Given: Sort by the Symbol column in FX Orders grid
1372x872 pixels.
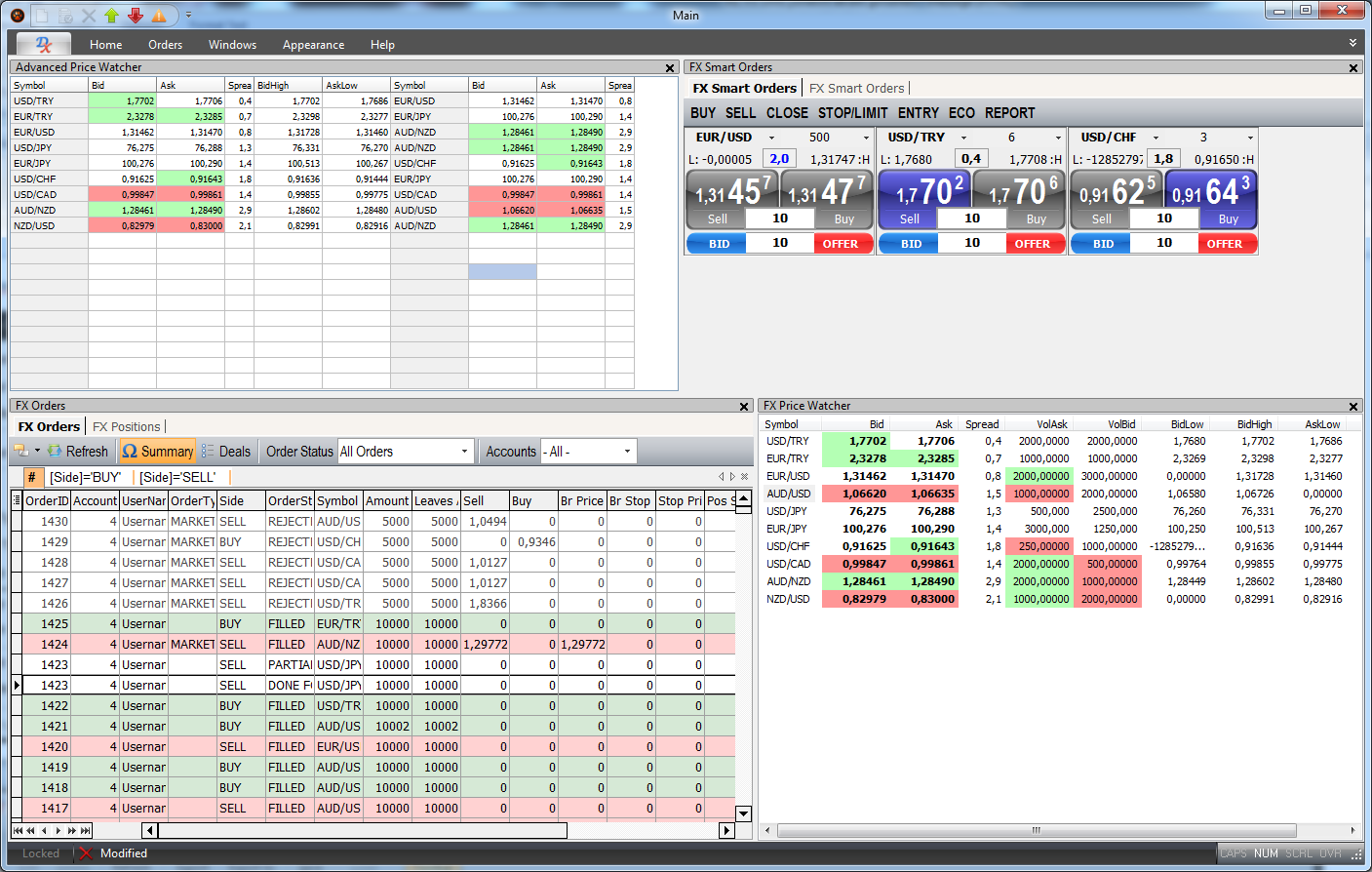Looking at the screenshot, I should pyautogui.click(x=338, y=500).
